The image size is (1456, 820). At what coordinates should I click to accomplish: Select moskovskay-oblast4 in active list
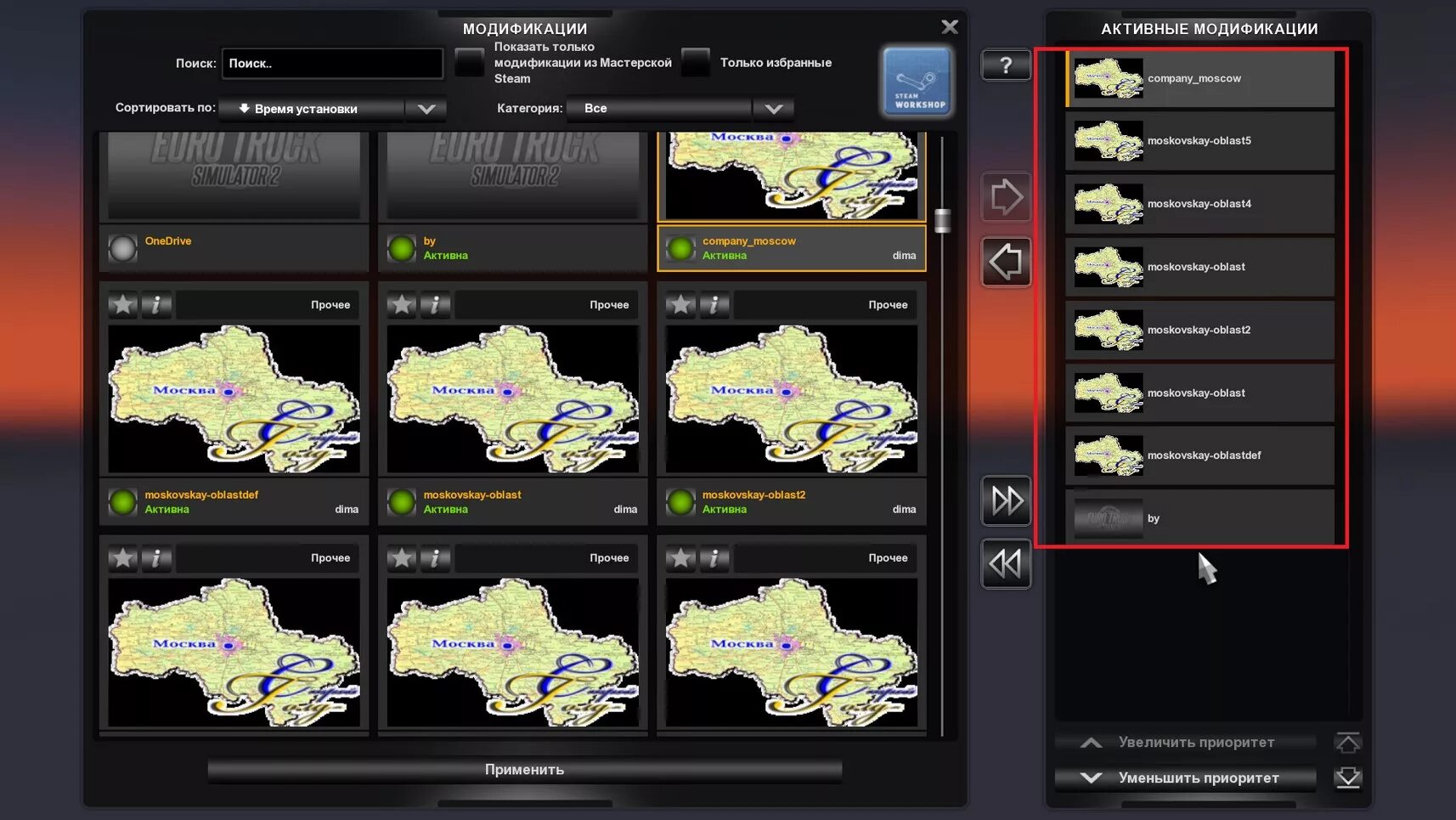click(1199, 204)
